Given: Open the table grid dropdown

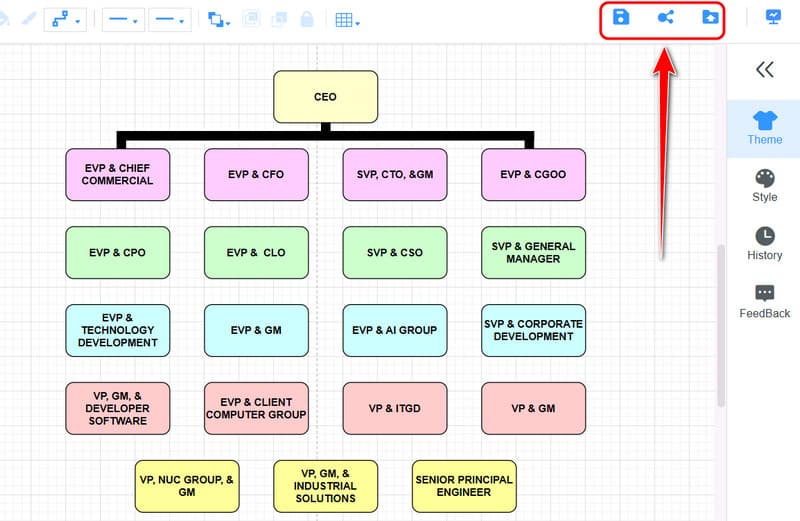Looking at the screenshot, I should pyautogui.click(x=347, y=20).
